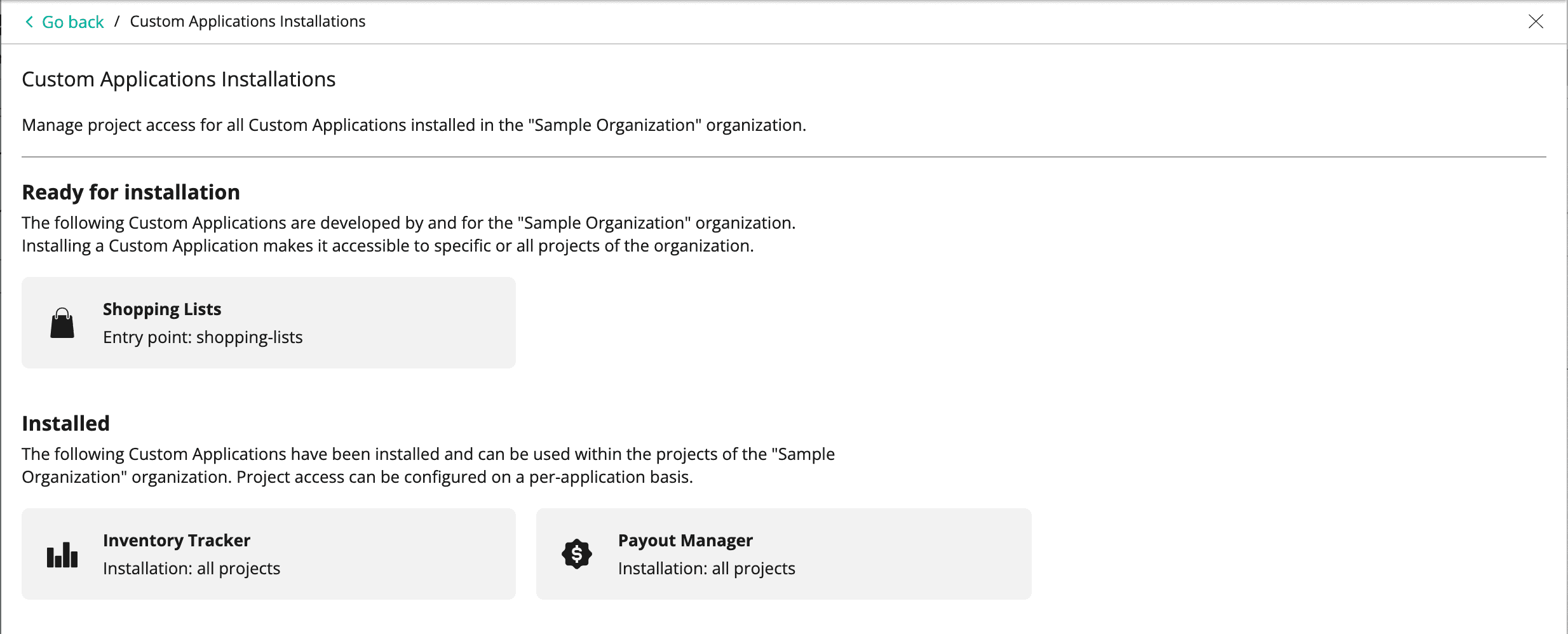Viewport: 1568px width, 634px height.
Task: Click the paragraph under the "Installed" heading
Action: (428, 466)
